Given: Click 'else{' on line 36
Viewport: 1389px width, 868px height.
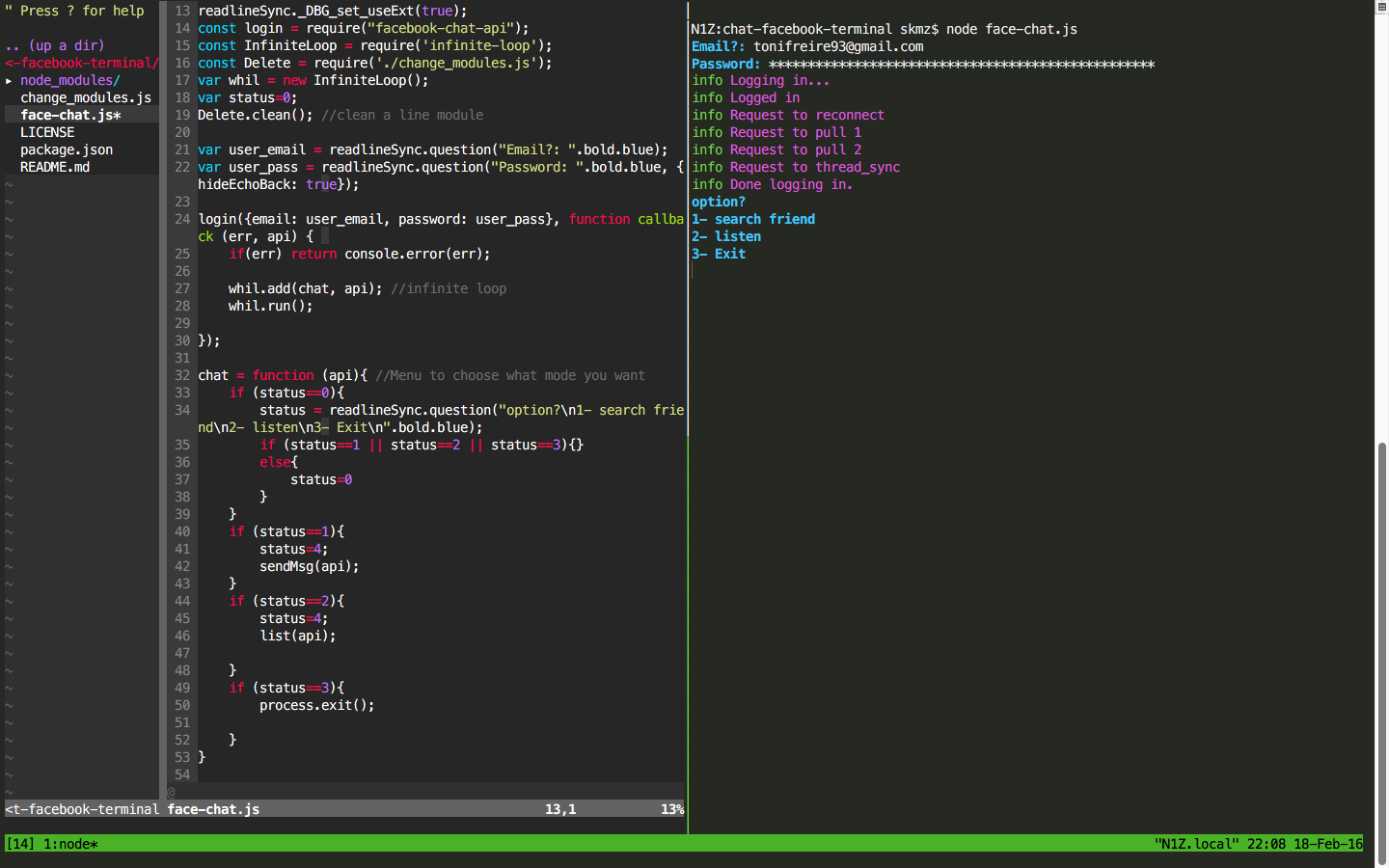Looking at the screenshot, I should pos(279,462).
